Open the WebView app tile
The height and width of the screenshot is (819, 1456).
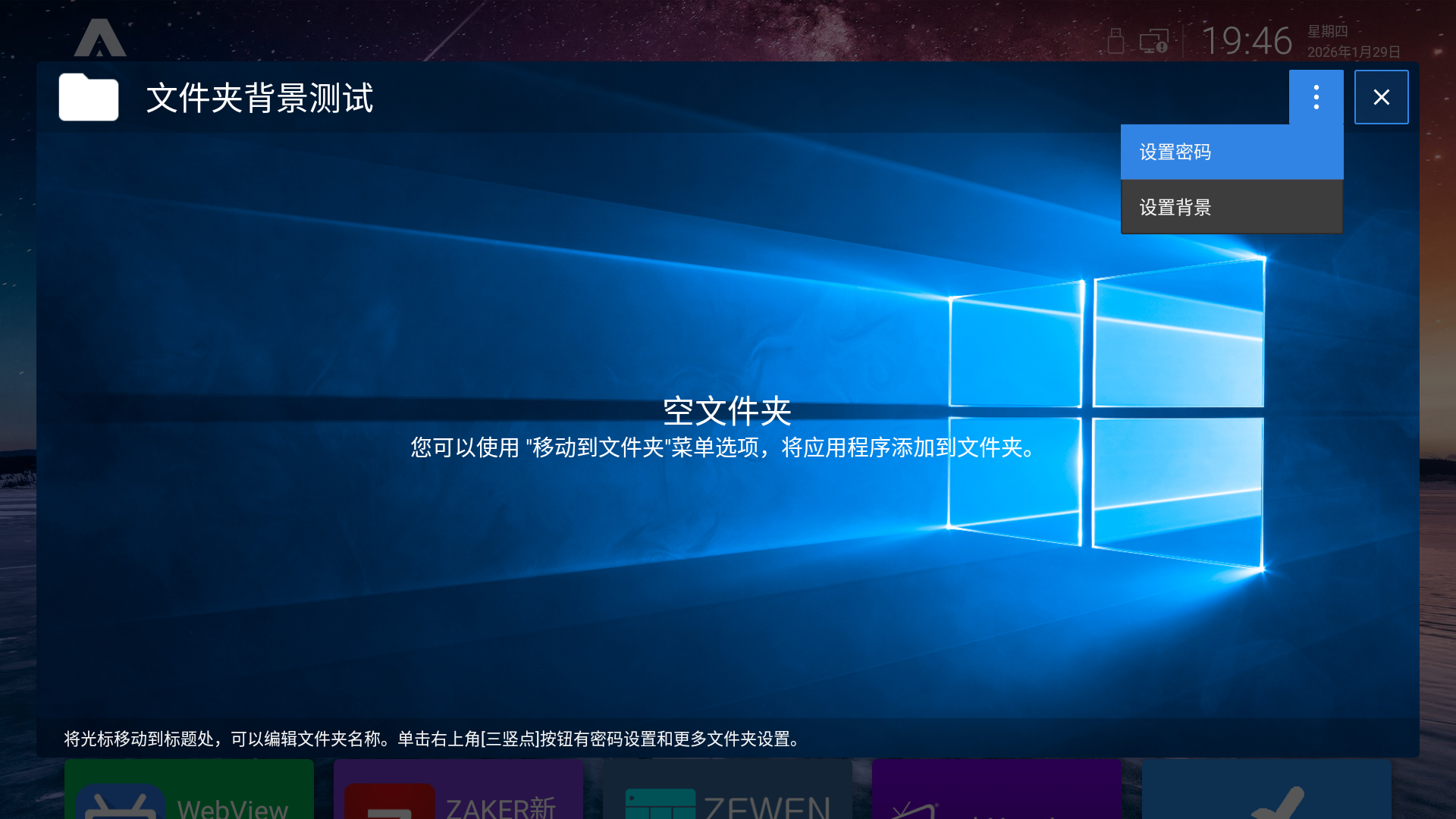pyautogui.click(x=189, y=790)
